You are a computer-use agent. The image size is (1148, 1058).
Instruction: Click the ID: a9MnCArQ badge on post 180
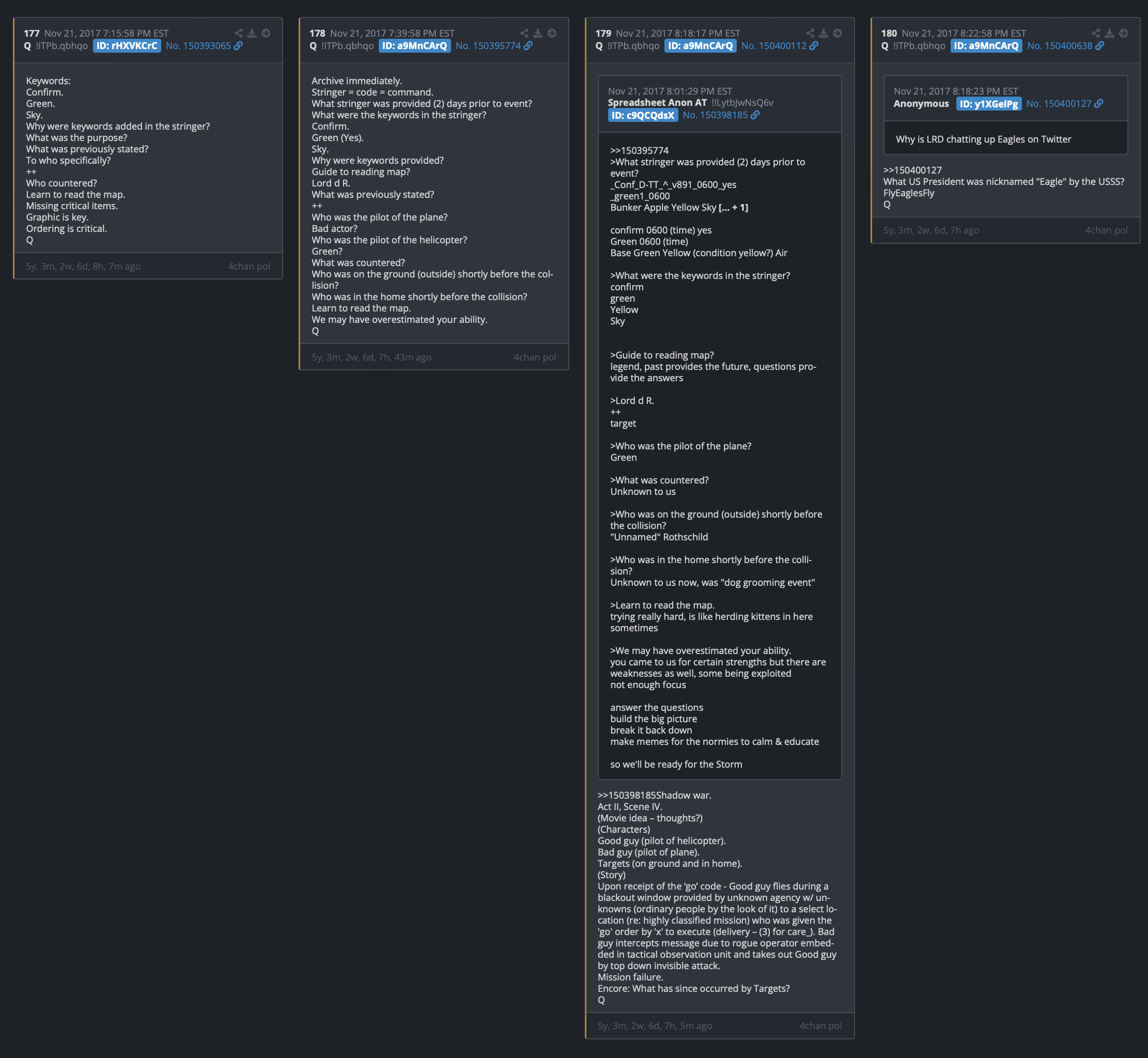(x=986, y=46)
